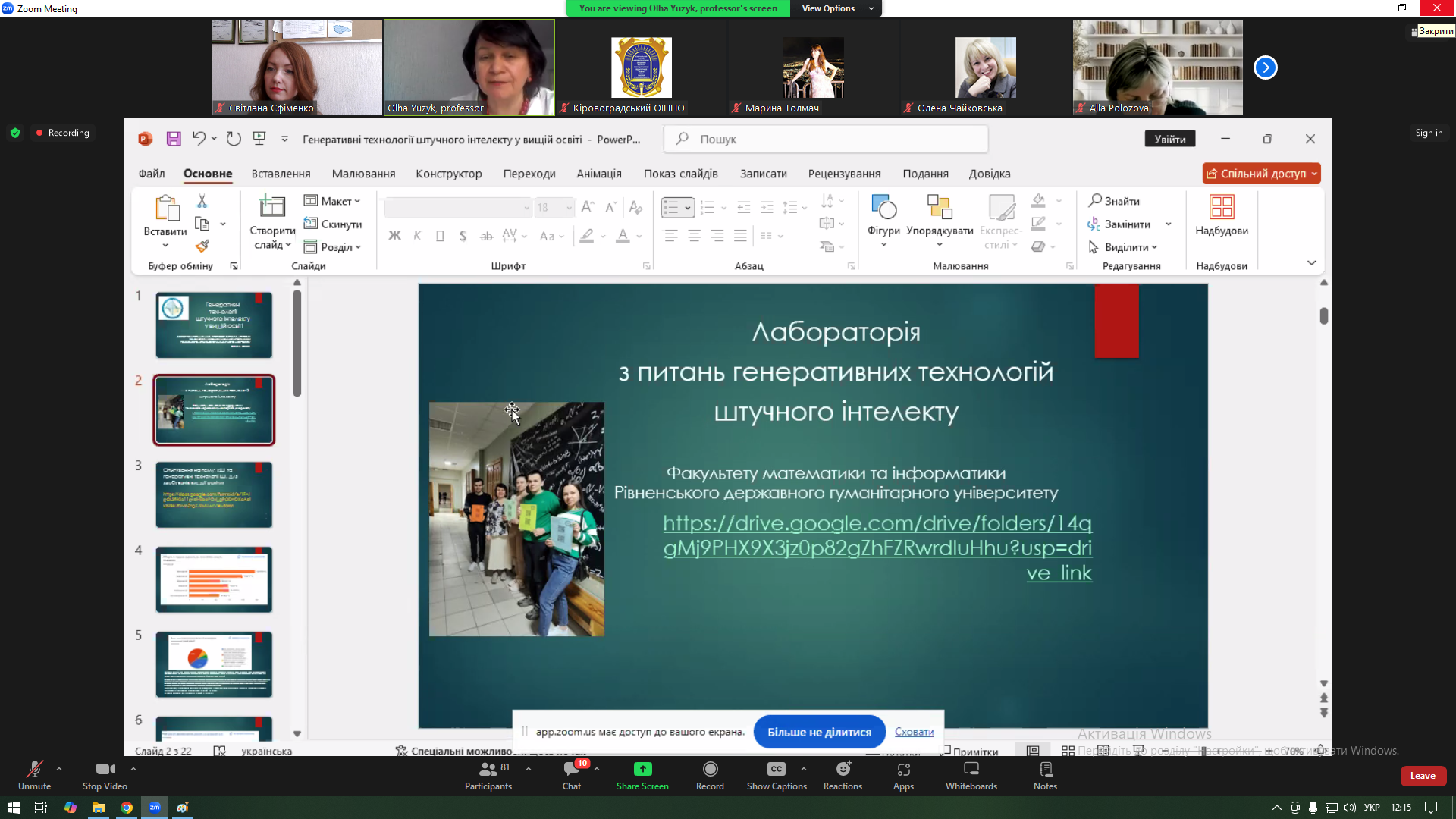Toggle text shadow (S) formatting
The image size is (1456, 819).
463,236
